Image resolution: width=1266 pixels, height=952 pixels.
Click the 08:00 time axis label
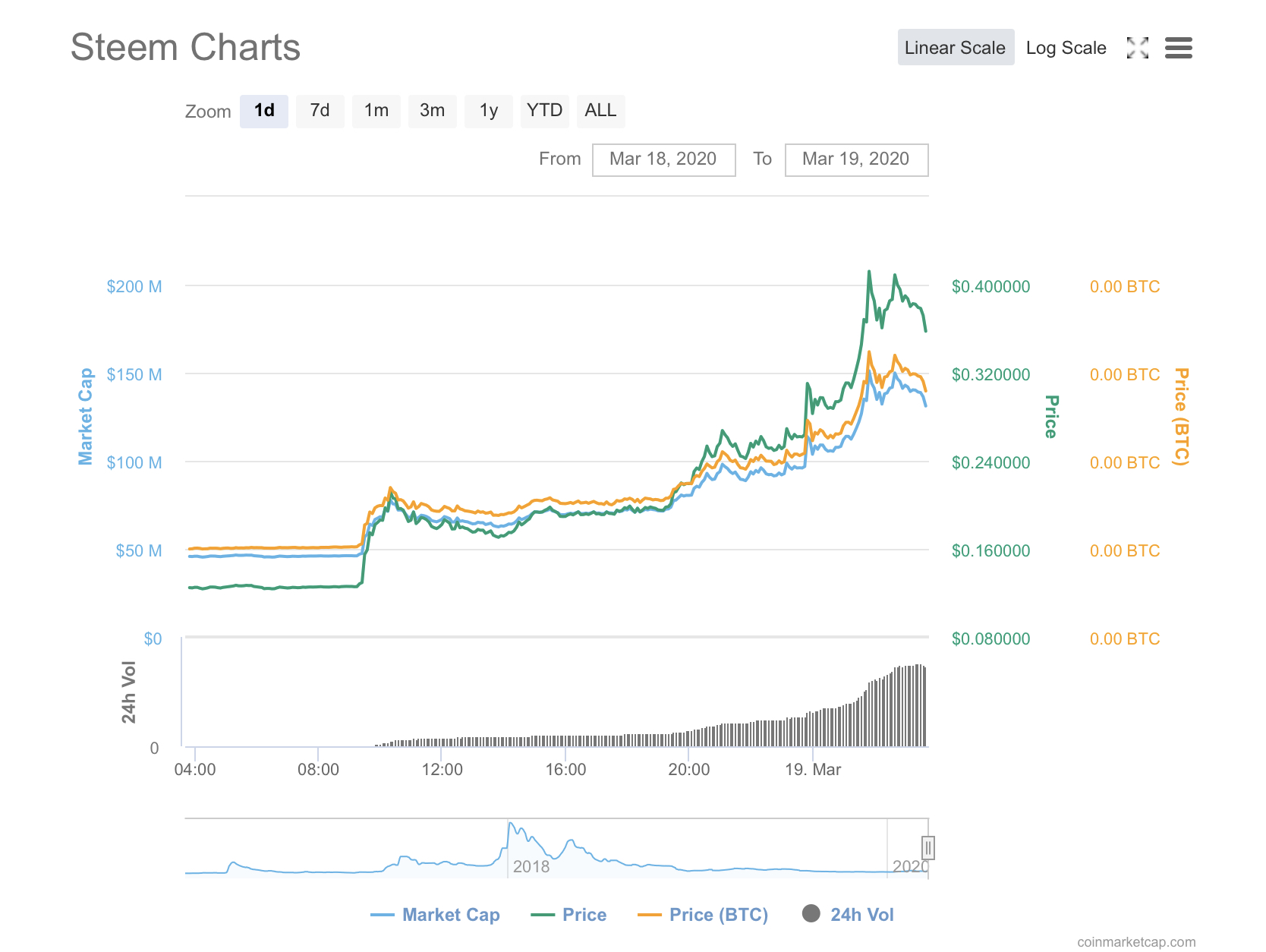coord(318,770)
